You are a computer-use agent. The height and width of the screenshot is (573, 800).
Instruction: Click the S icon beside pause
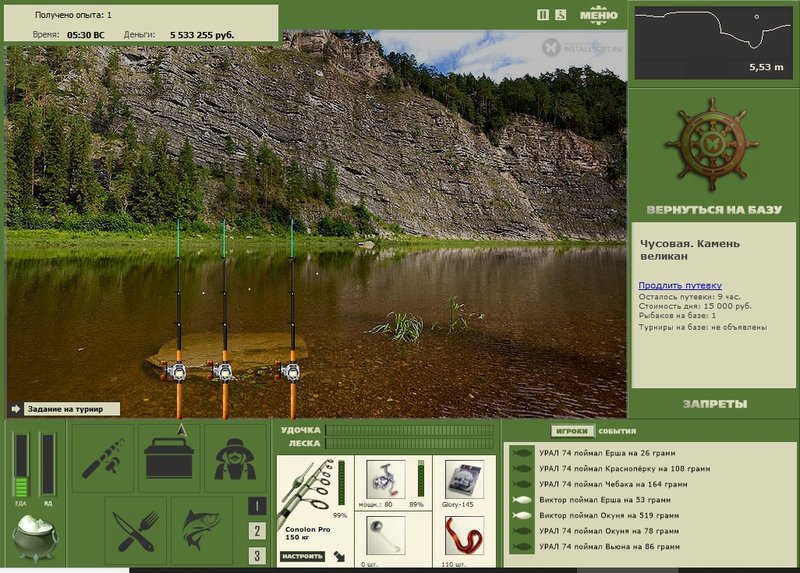(560, 15)
